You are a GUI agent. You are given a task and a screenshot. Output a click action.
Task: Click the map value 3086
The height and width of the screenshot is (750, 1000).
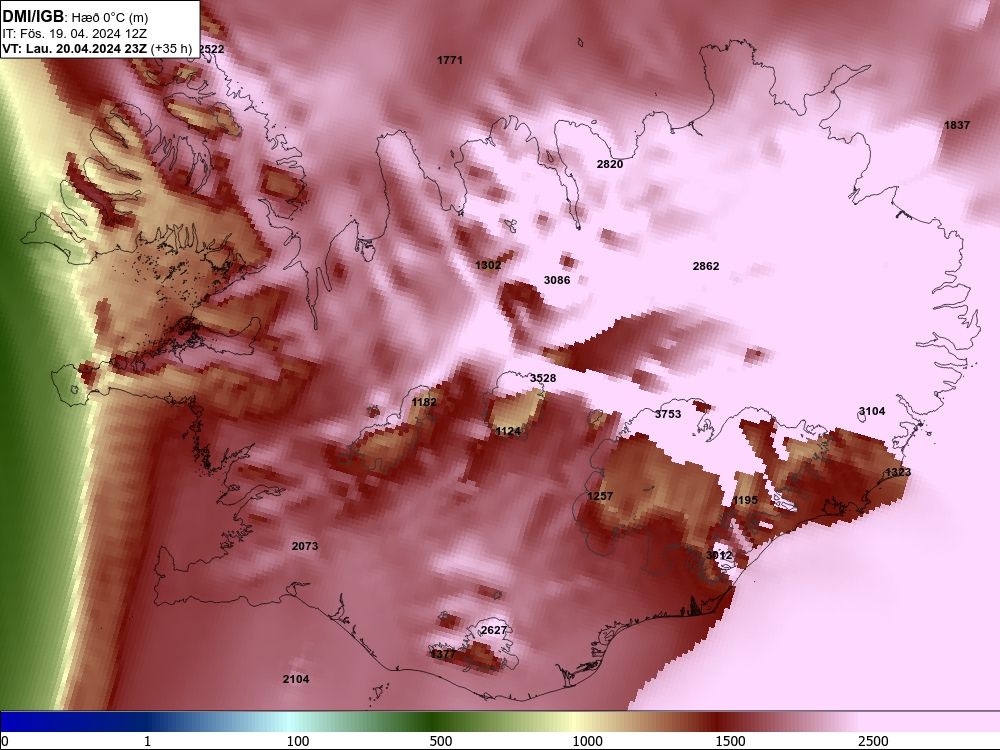557,280
